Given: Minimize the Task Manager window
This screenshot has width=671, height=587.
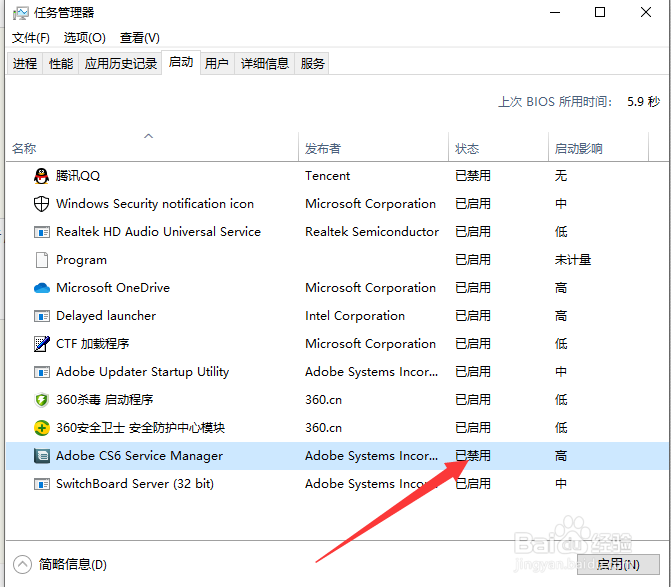Looking at the screenshot, I should tap(555, 12).
